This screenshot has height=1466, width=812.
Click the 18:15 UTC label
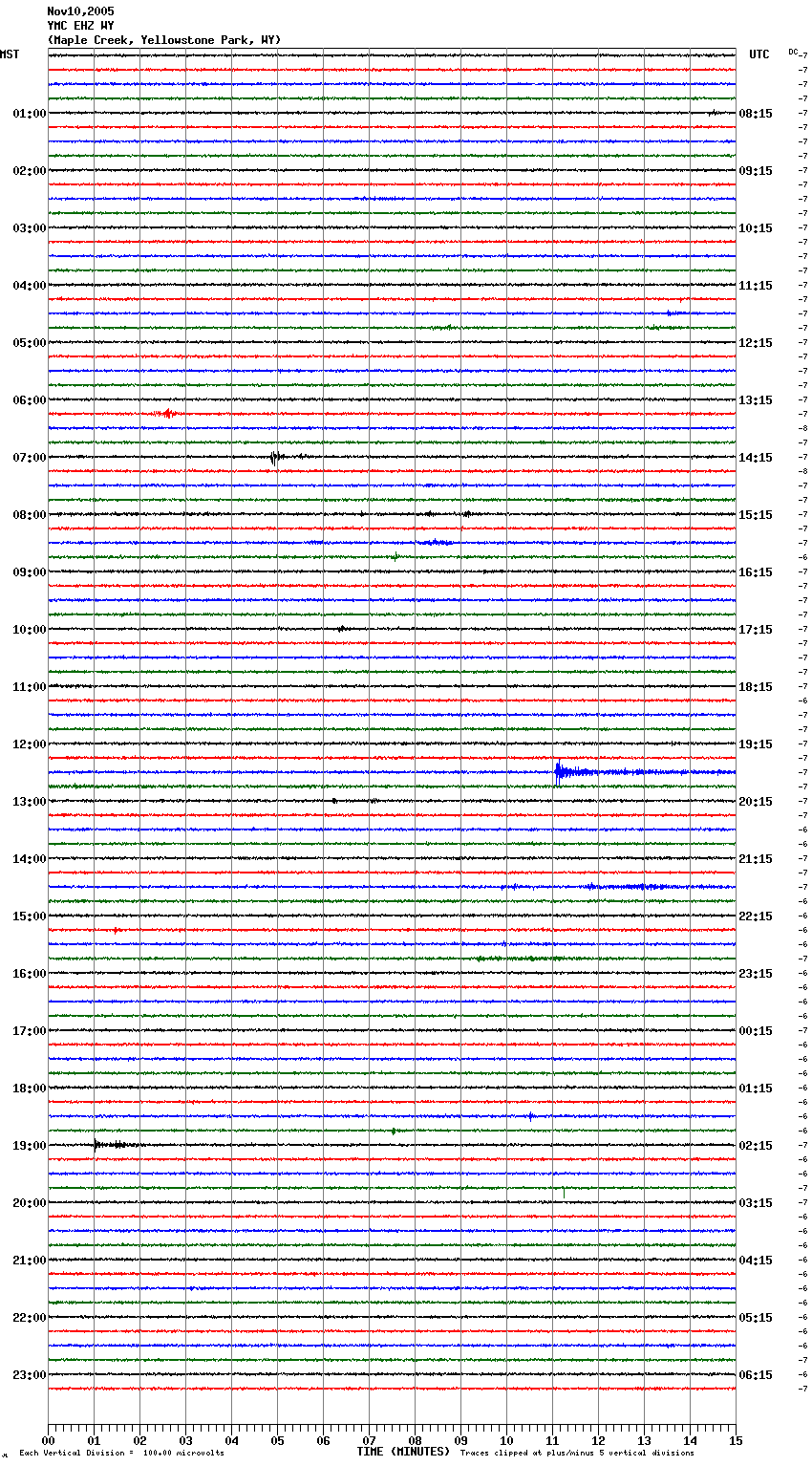pyautogui.click(x=756, y=687)
